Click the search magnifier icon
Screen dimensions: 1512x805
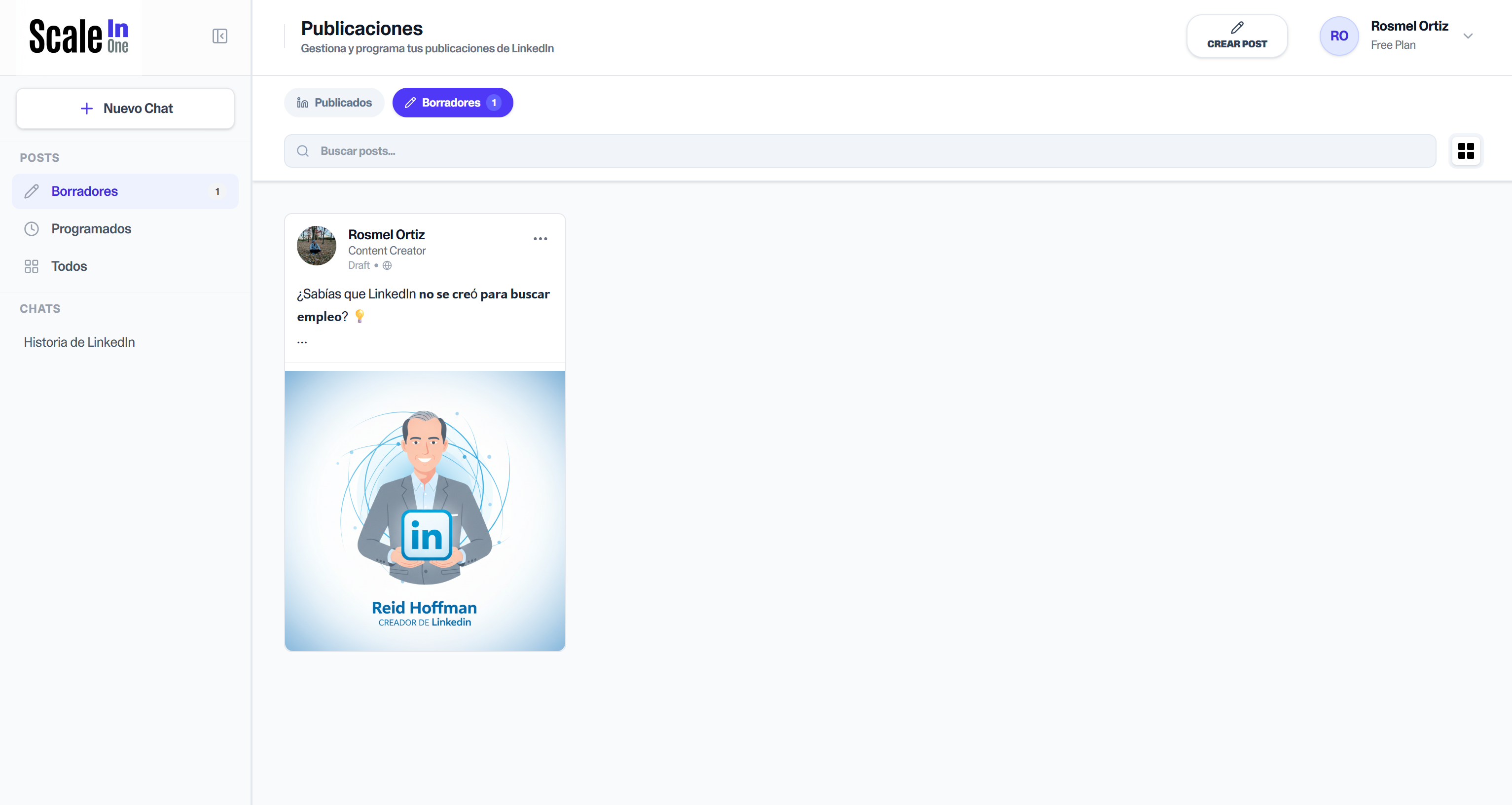pyautogui.click(x=303, y=151)
